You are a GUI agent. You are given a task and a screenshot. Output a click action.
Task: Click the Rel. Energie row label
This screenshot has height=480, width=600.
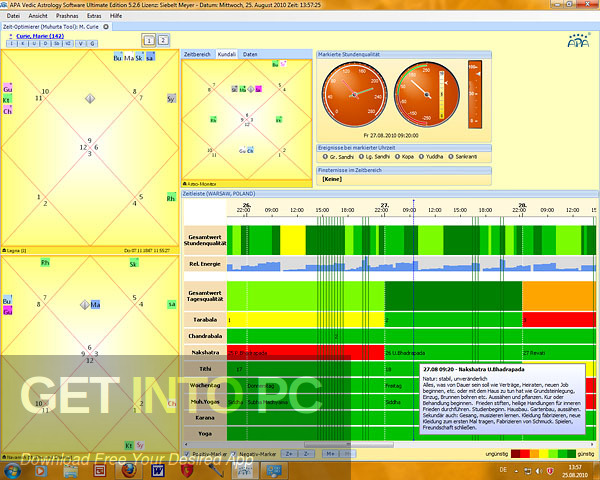tap(205, 264)
